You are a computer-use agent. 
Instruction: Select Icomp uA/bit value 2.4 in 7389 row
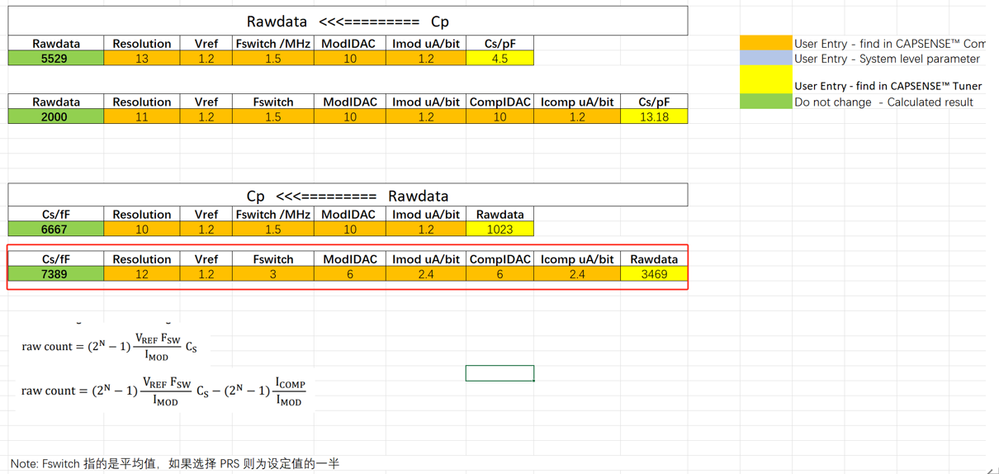point(577,274)
